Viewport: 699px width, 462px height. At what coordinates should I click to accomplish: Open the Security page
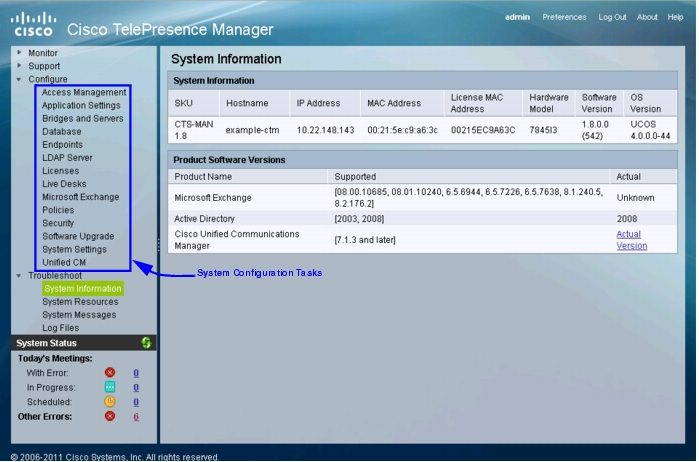point(58,223)
